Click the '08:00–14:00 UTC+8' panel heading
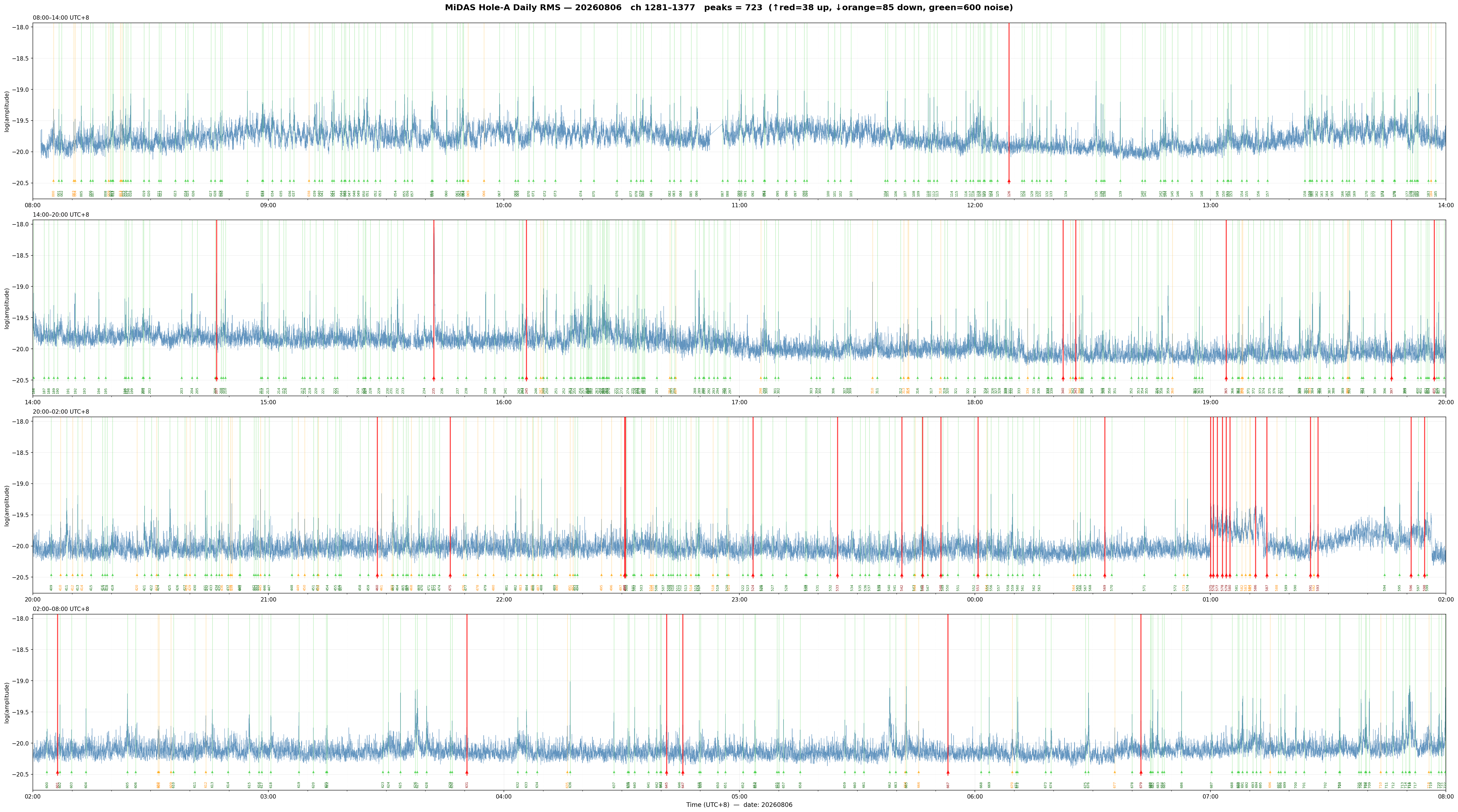Viewport: 1458px width, 812px height. 61,17
